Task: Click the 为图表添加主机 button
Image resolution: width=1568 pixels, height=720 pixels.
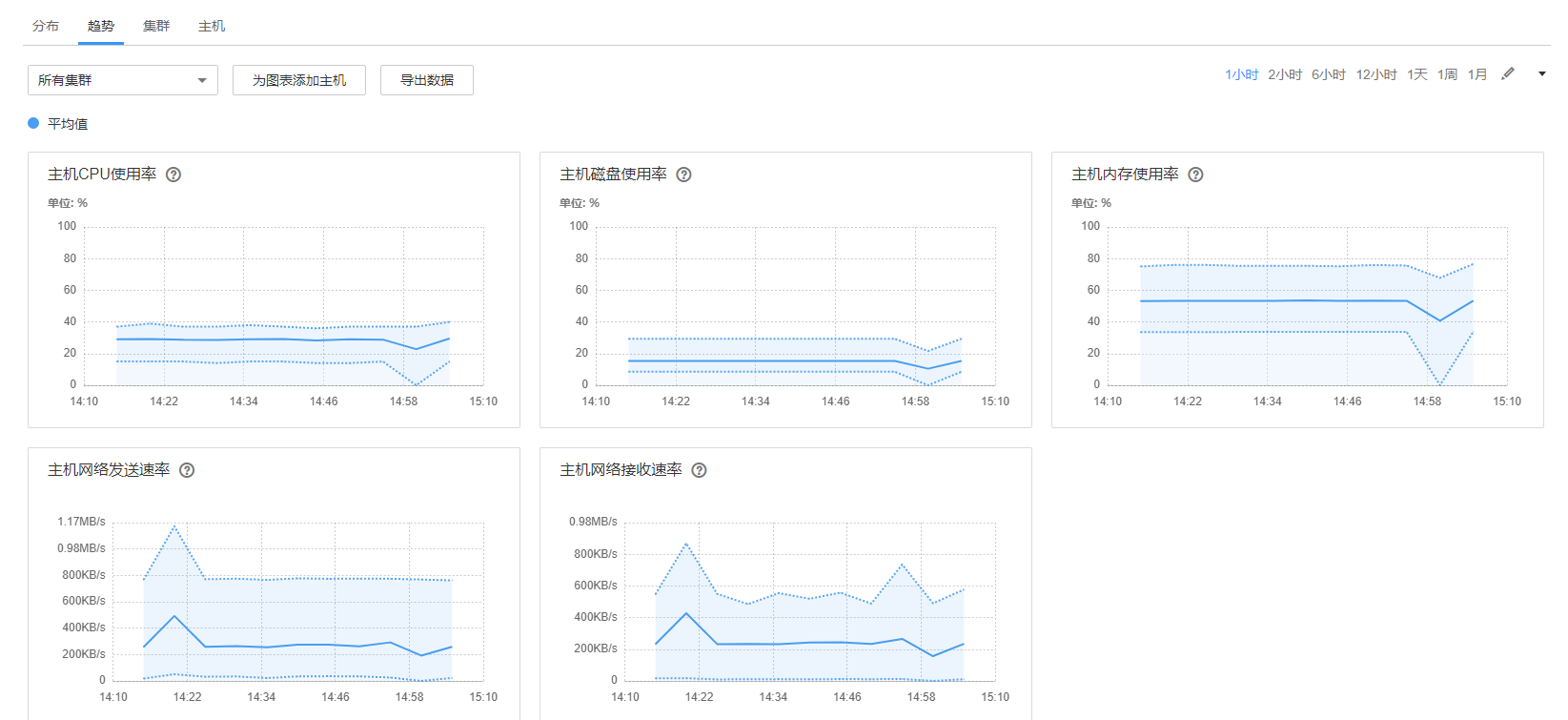Action: click(x=299, y=80)
